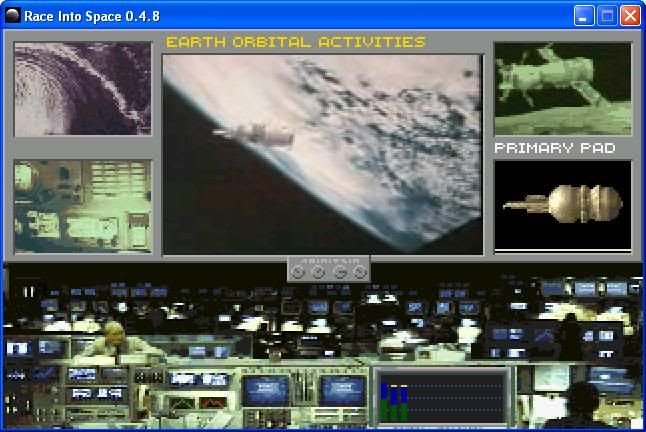
Task: Click the fourth dial on the gauge panel
Action: pyautogui.click(x=359, y=272)
